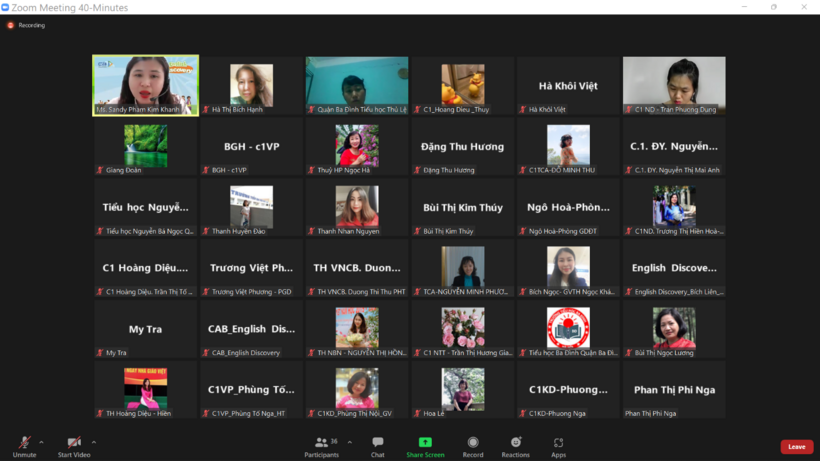The height and width of the screenshot is (461, 820).
Task: Click the green Share Screen icon
Action: pos(425,442)
